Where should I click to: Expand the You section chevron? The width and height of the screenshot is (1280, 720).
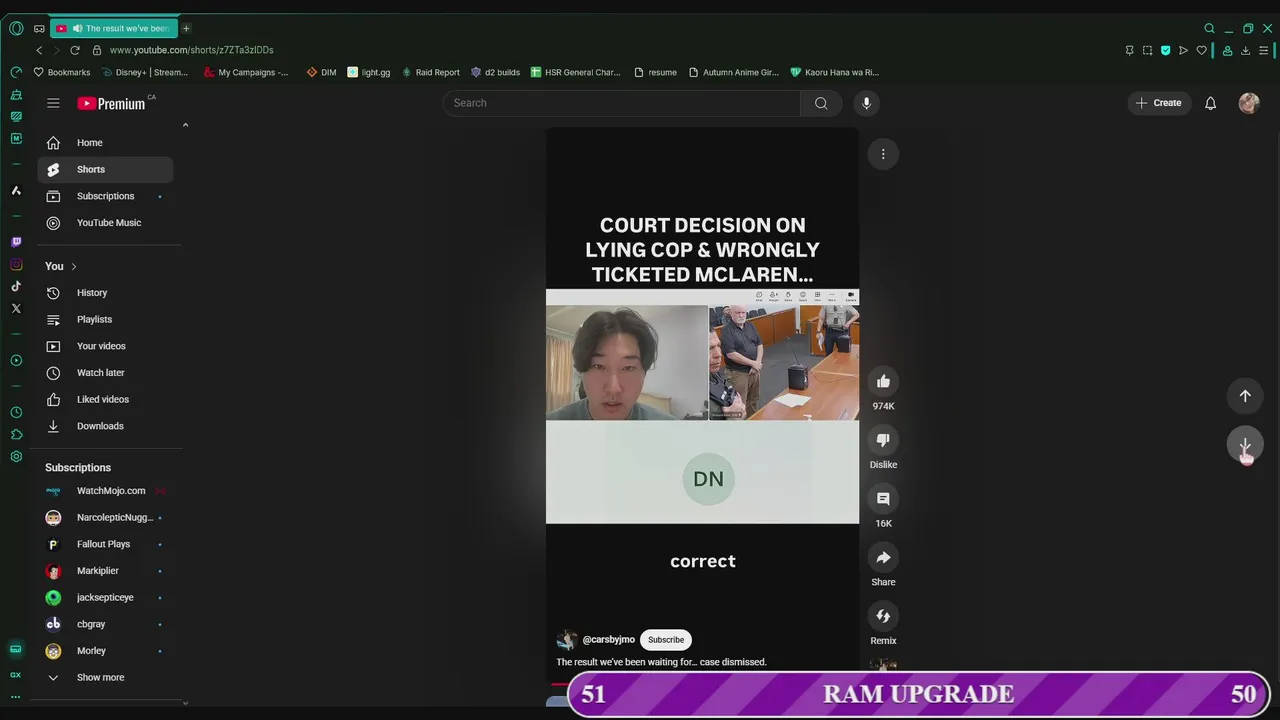[x=73, y=266]
